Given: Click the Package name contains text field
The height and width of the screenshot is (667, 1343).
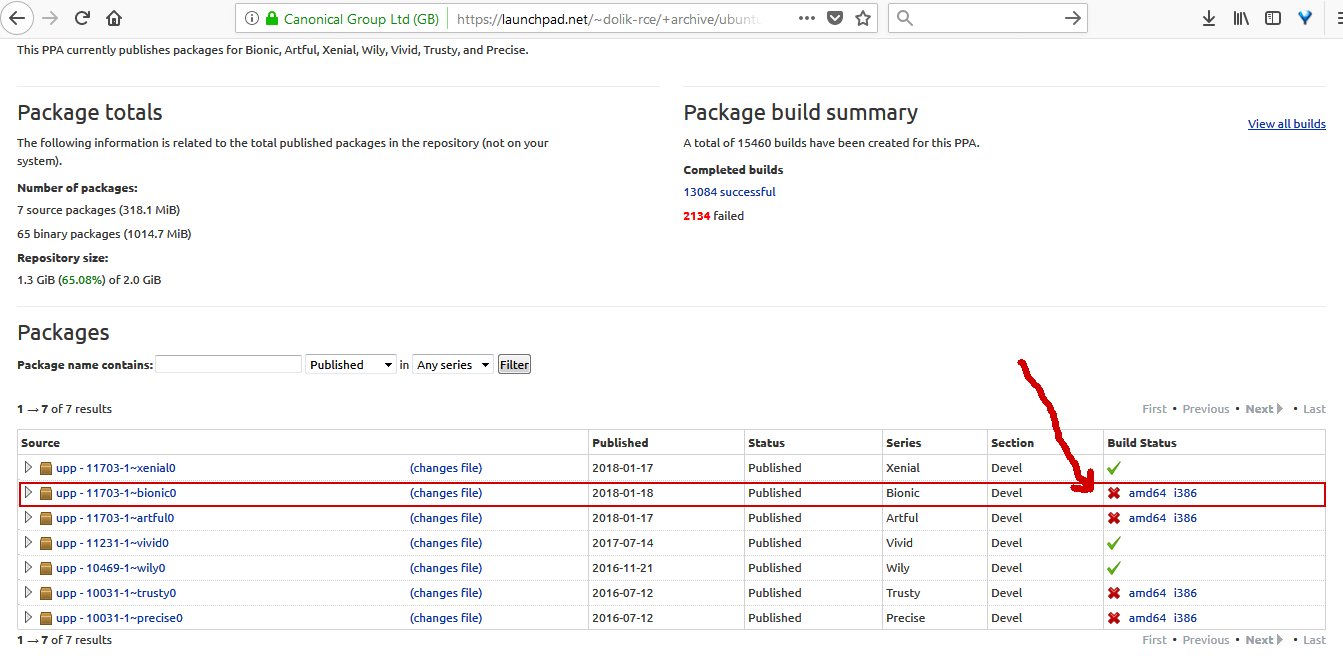Looking at the screenshot, I should (228, 365).
